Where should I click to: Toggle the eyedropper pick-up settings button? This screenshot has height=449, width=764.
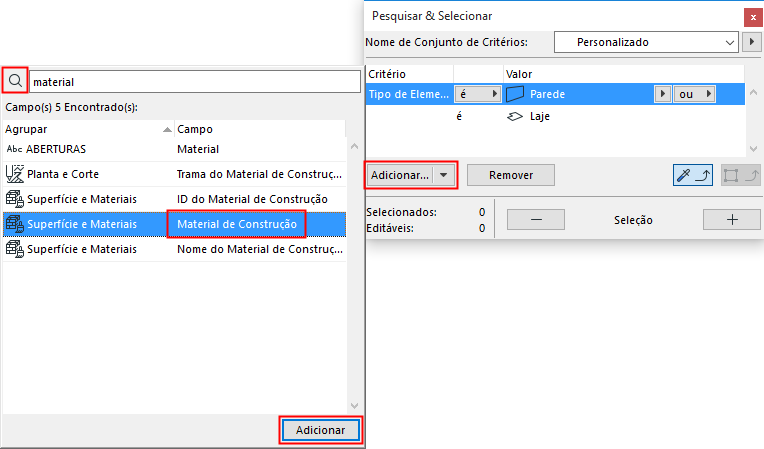693,175
